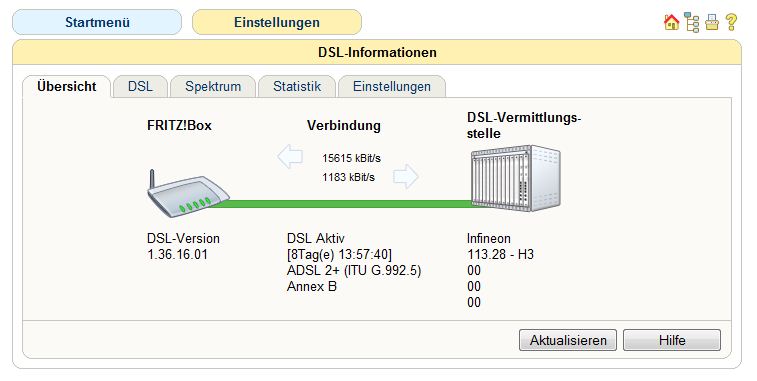Click the Aktualisieren button
The width and height of the screenshot is (757, 381).
[568, 340]
